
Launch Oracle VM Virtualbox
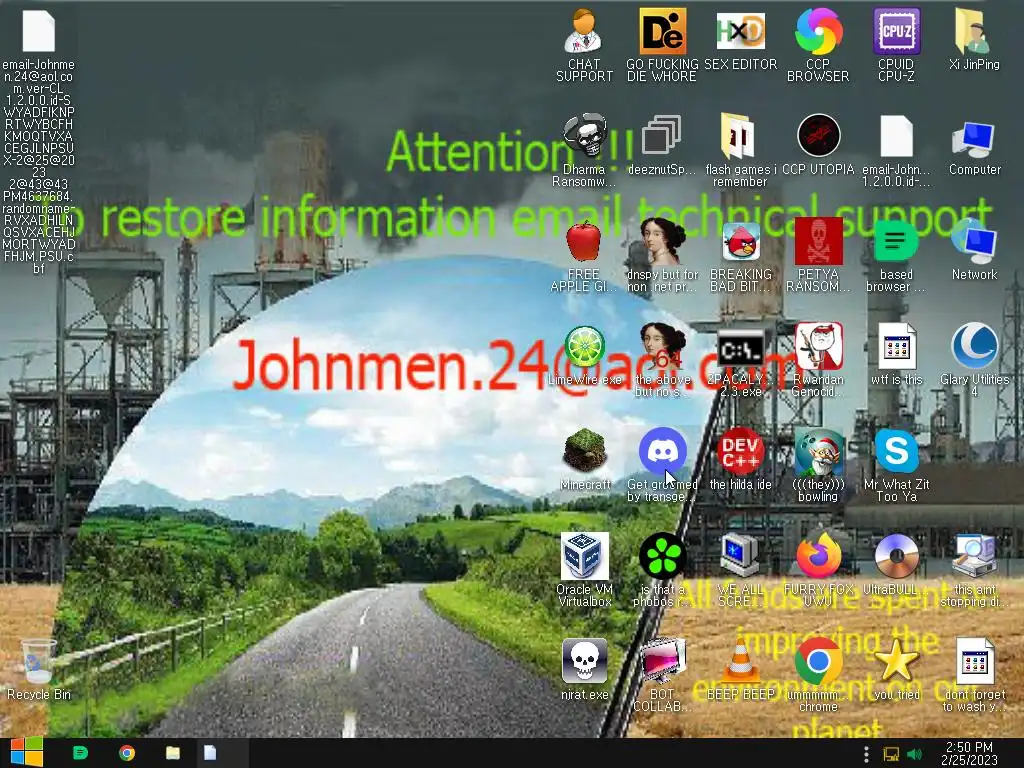[x=584, y=571]
